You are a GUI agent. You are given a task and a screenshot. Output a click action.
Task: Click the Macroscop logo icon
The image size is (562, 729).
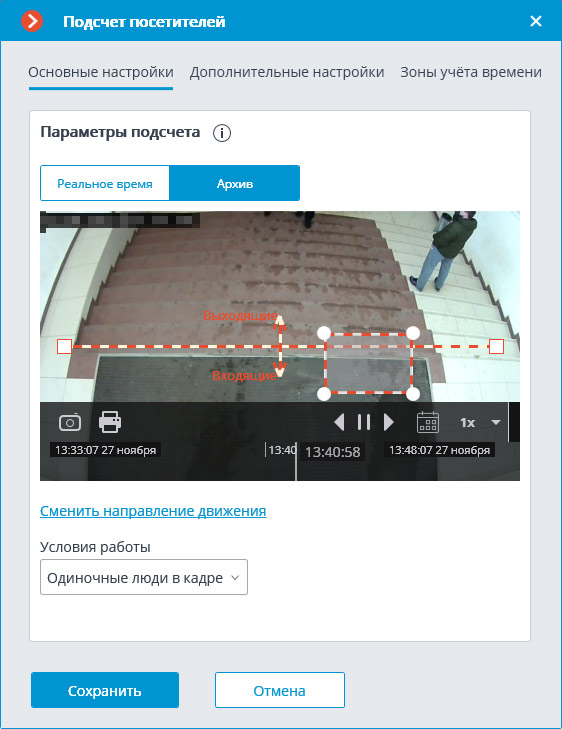point(32,21)
